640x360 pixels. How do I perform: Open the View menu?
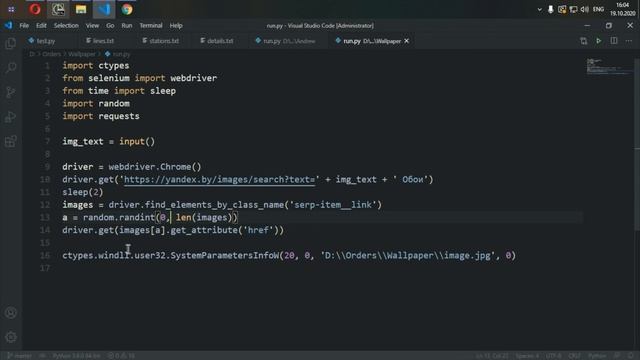tap(92, 25)
